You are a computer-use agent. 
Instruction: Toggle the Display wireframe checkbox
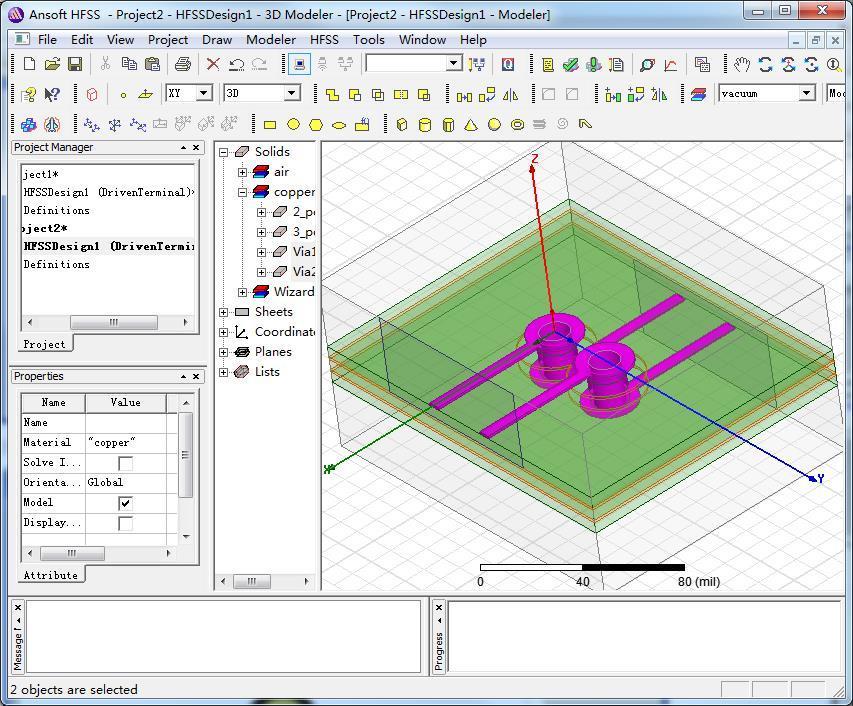click(x=125, y=523)
